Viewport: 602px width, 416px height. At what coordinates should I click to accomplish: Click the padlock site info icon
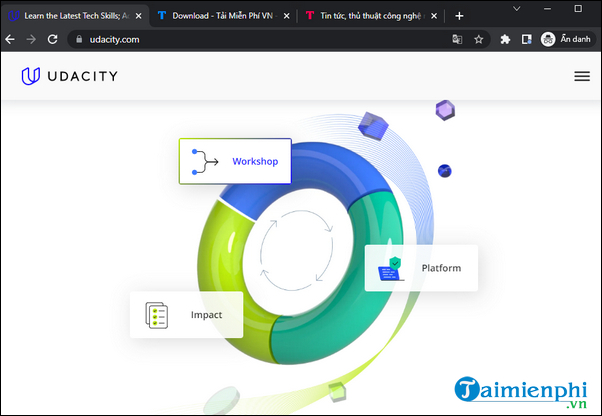pos(79,39)
